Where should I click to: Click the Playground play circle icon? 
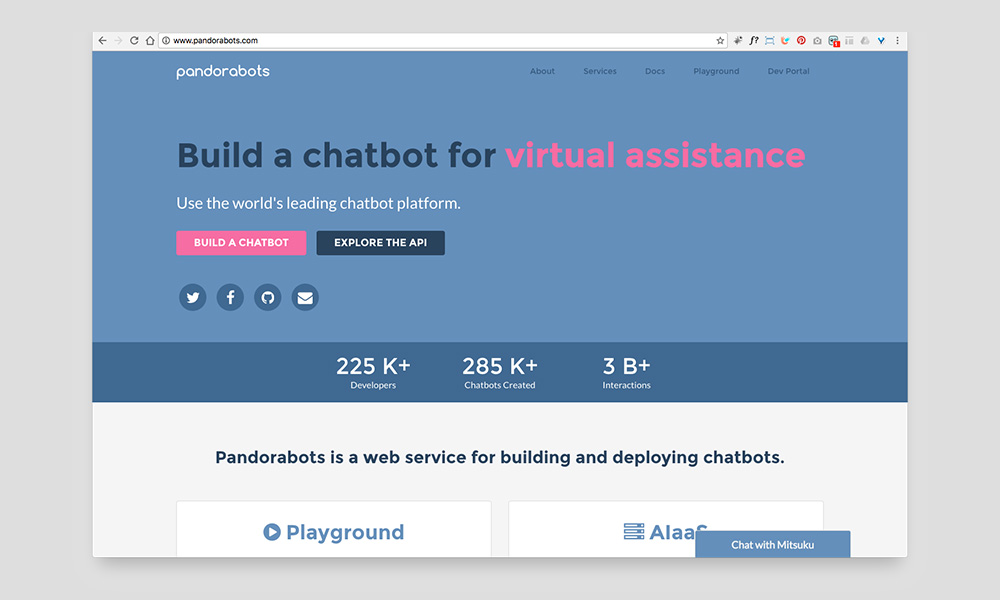point(272,532)
